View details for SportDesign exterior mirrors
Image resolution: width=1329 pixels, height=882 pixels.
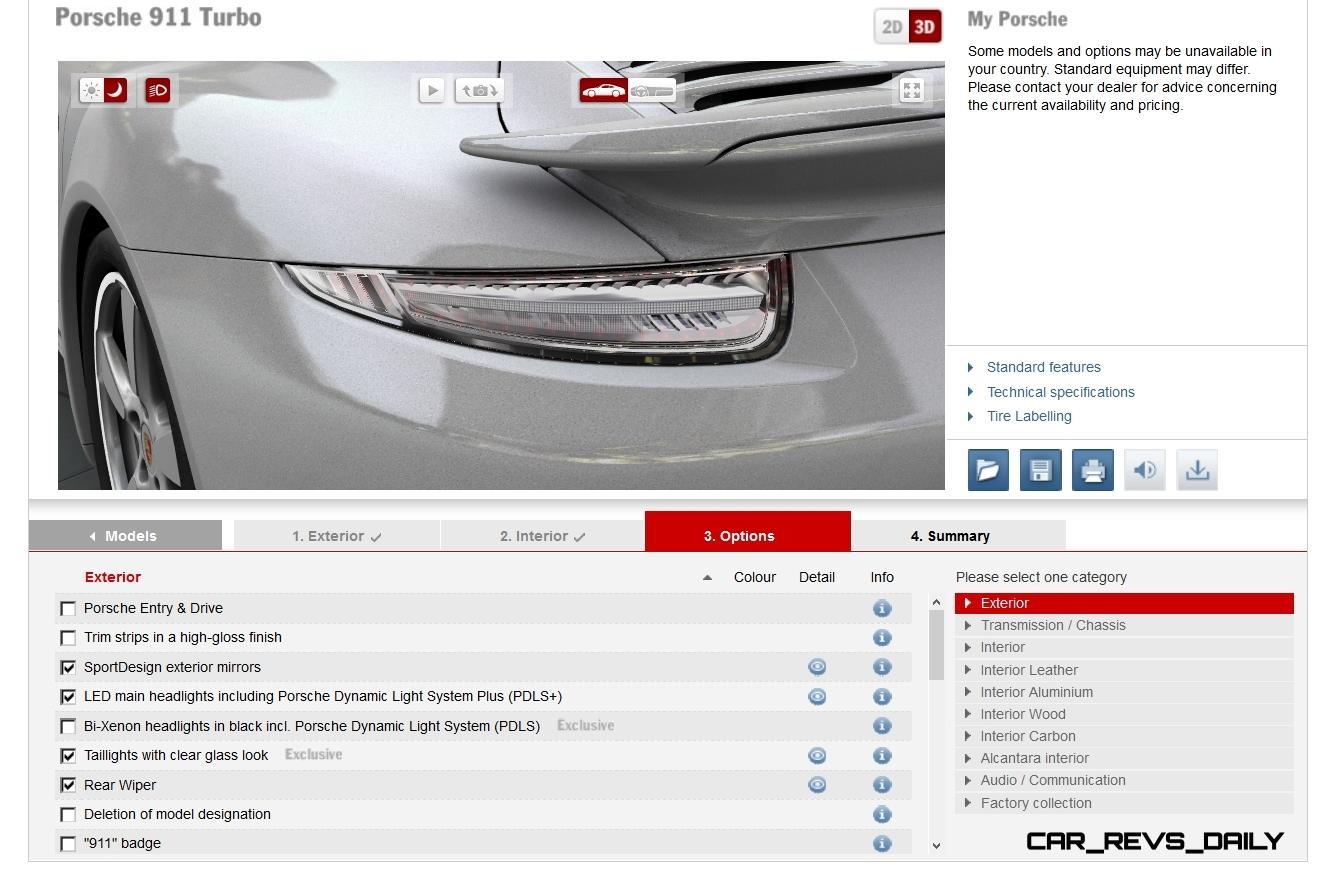click(817, 667)
